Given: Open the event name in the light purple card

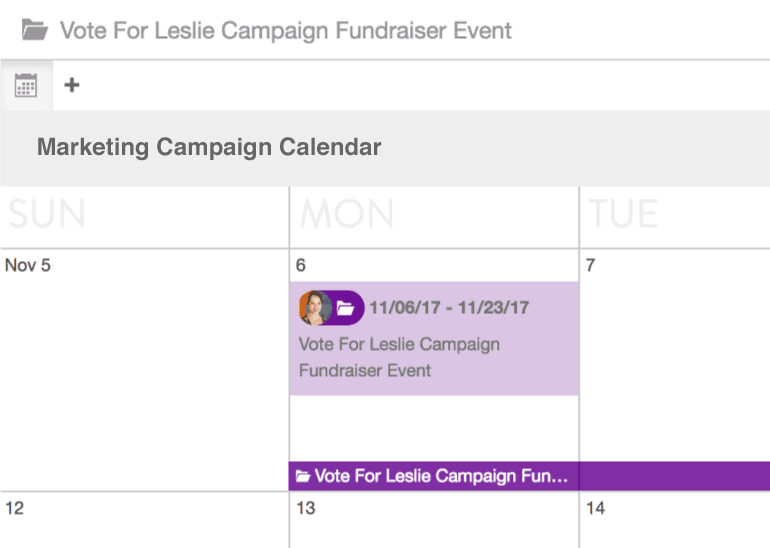Looking at the screenshot, I should click(399, 357).
